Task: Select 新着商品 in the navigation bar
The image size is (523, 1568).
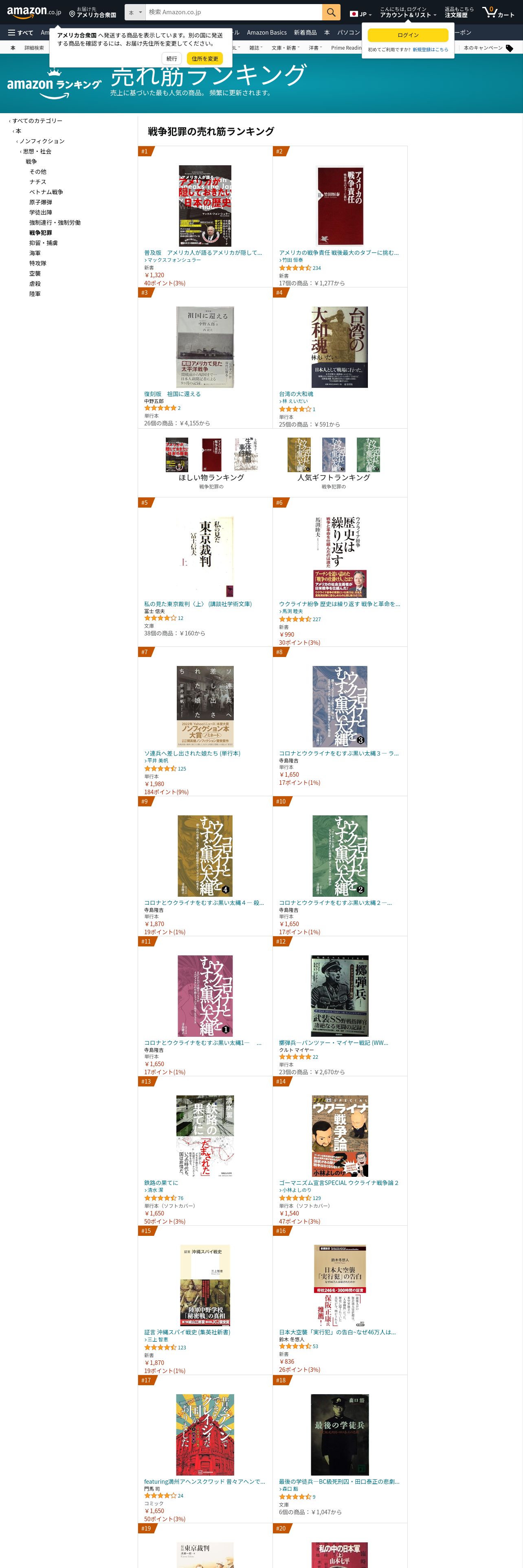Action: 305,33
